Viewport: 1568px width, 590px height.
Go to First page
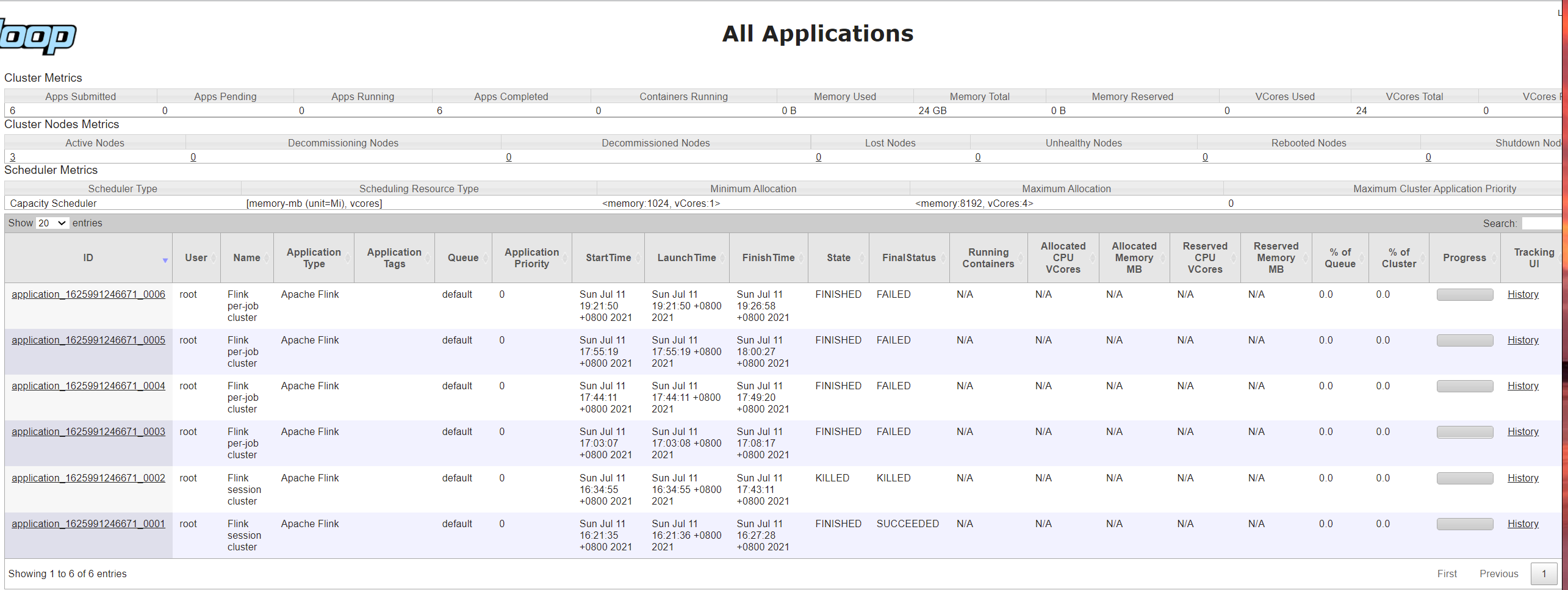[1447, 574]
